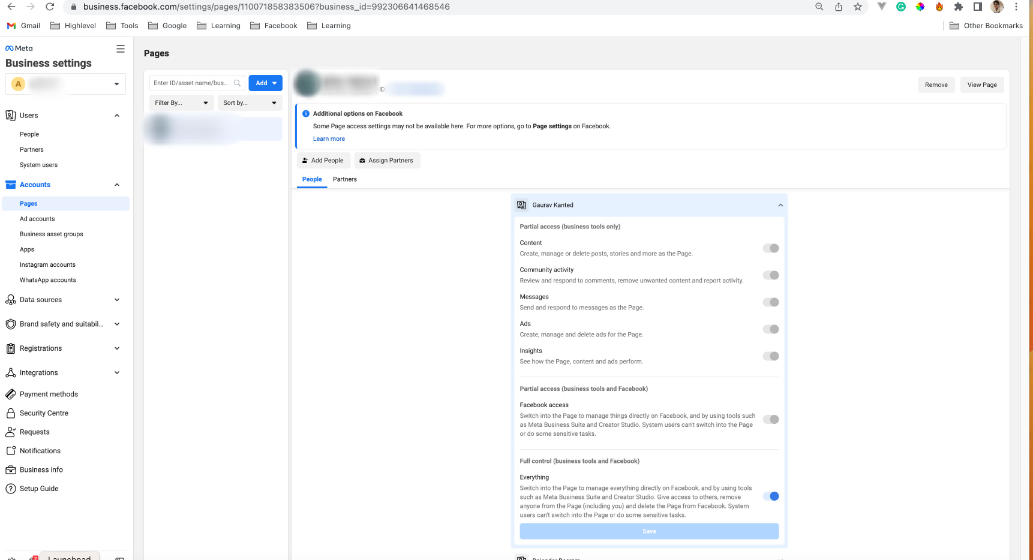
Task: Expand the Data sources section
Action: [x=64, y=300]
